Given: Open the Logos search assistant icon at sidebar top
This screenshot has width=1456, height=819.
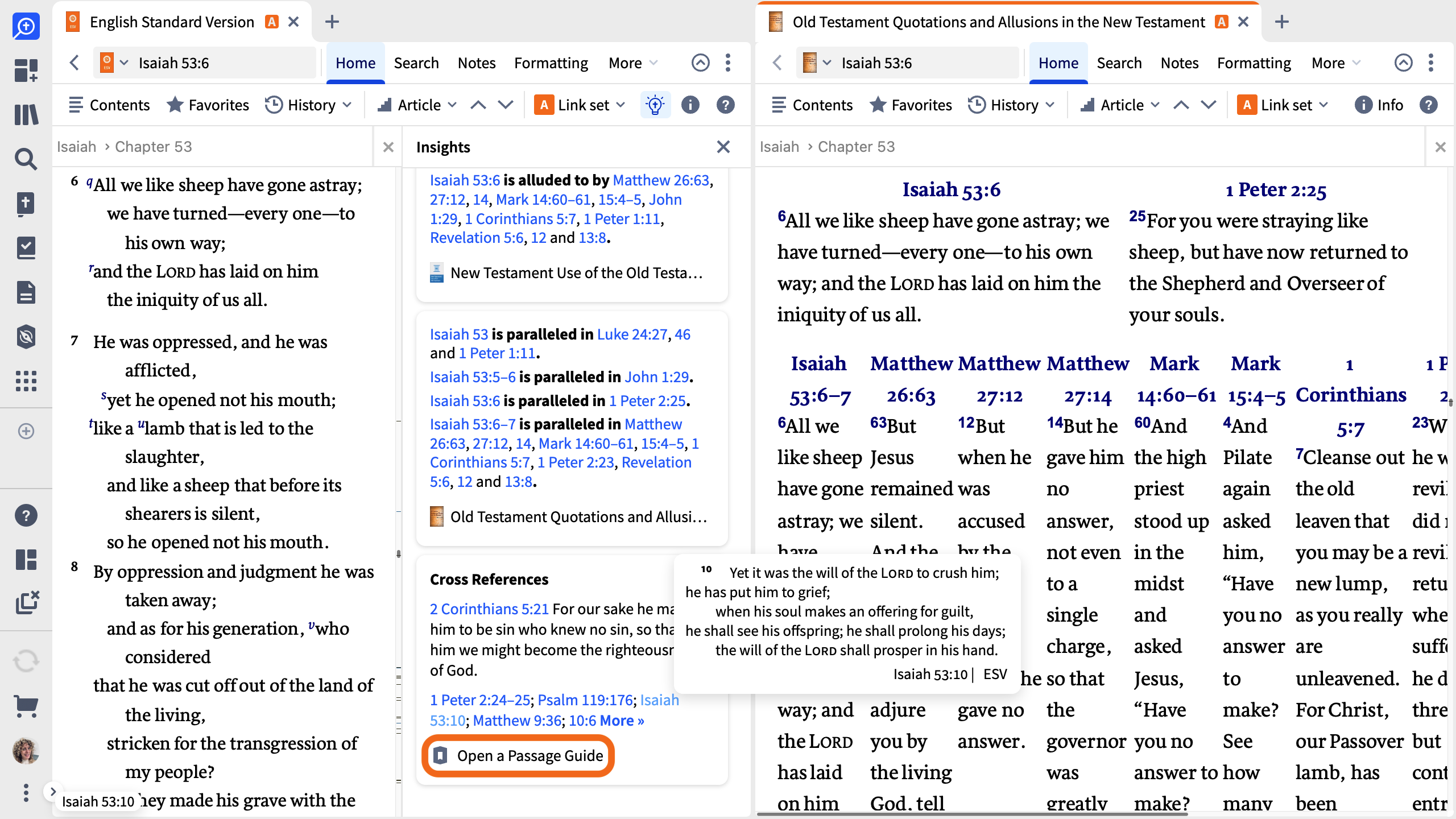Looking at the screenshot, I should [x=26, y=26].
